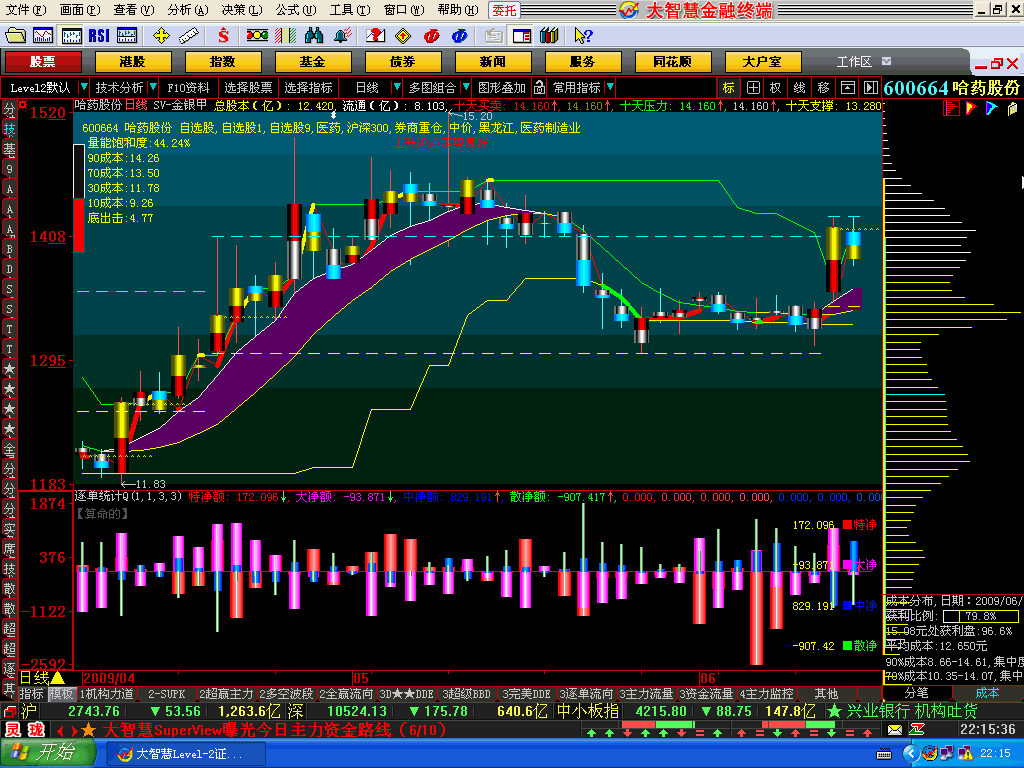Switch to the 3逐单流向 indicator tab
Viewport: 1024px width, 768px height.
[586, 694]
